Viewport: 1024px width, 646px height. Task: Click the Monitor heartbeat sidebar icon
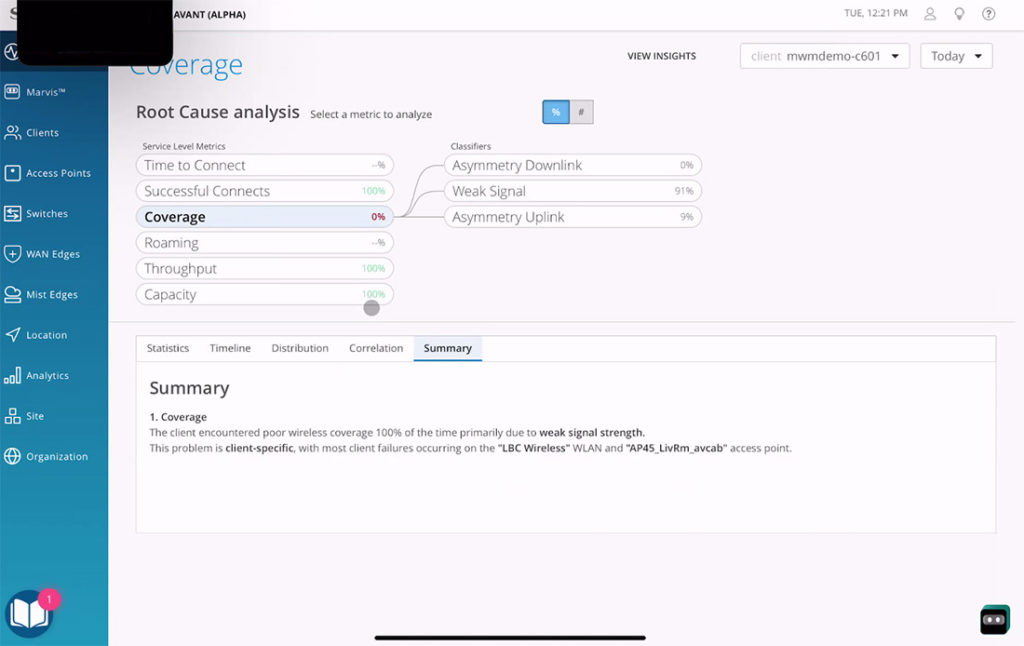pos(9,52)
